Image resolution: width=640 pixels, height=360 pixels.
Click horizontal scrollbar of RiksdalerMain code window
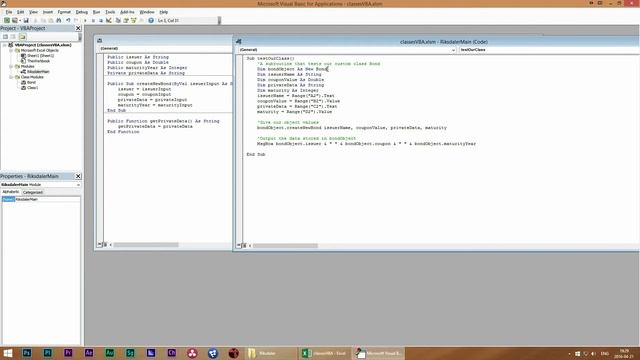click(x=285, y=246)
